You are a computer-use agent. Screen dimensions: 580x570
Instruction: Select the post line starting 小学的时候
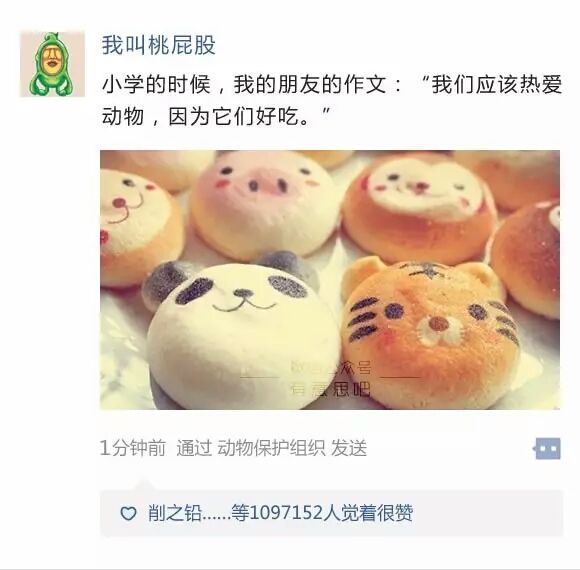[332, 85]
